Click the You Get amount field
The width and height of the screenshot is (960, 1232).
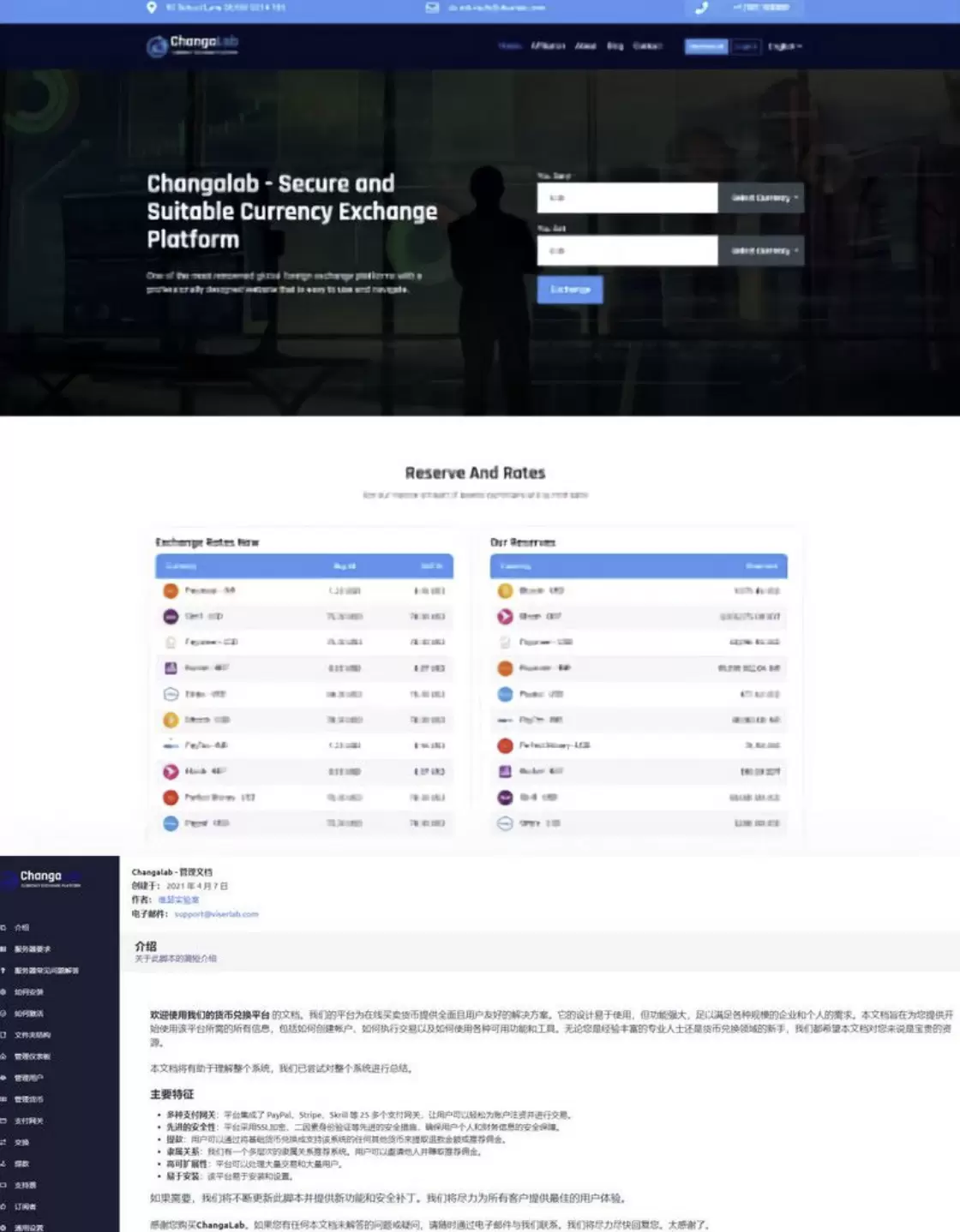pos(627,251)
